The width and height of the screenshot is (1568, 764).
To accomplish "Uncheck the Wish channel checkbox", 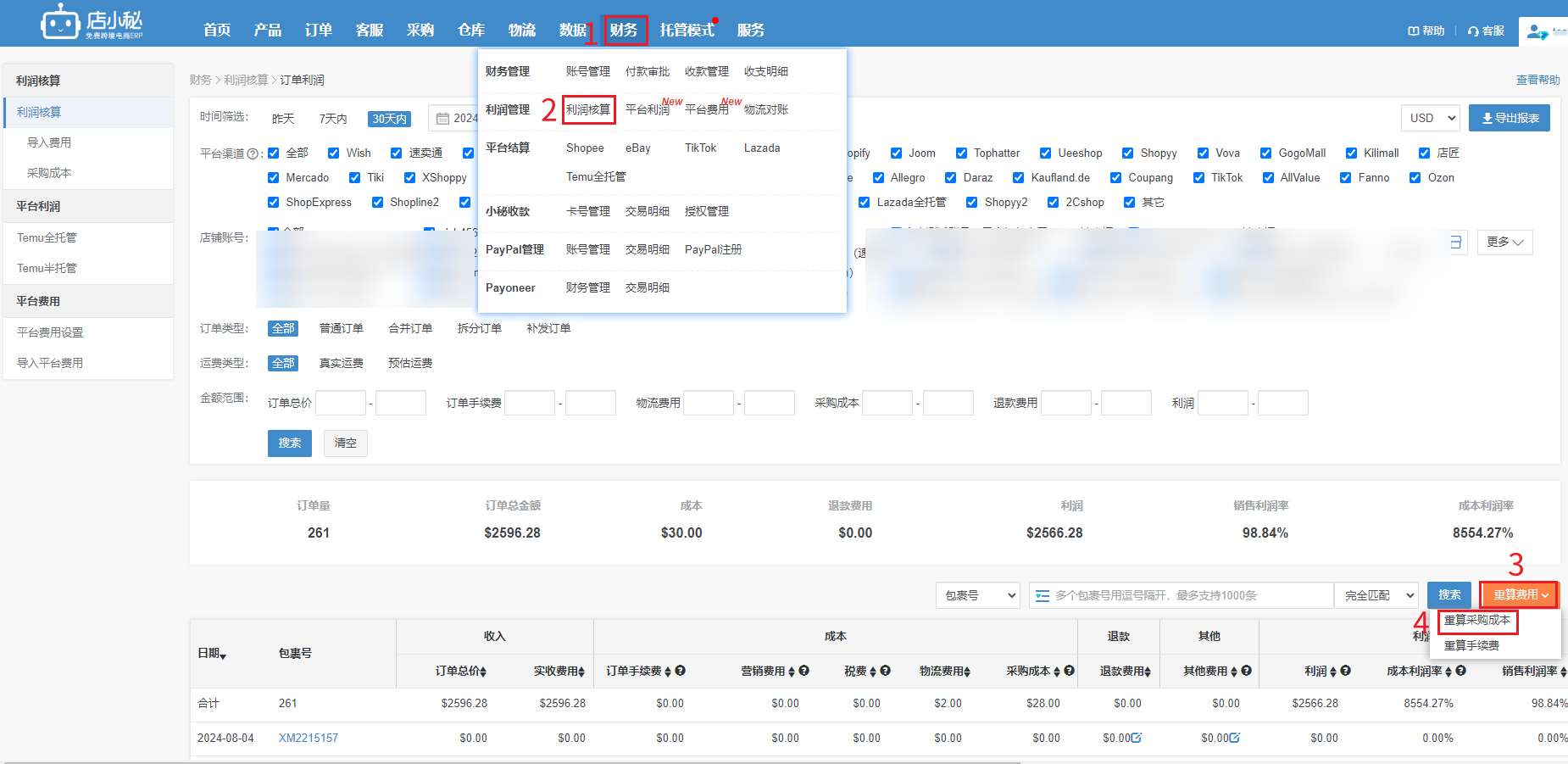I will (x=334, y=153).
